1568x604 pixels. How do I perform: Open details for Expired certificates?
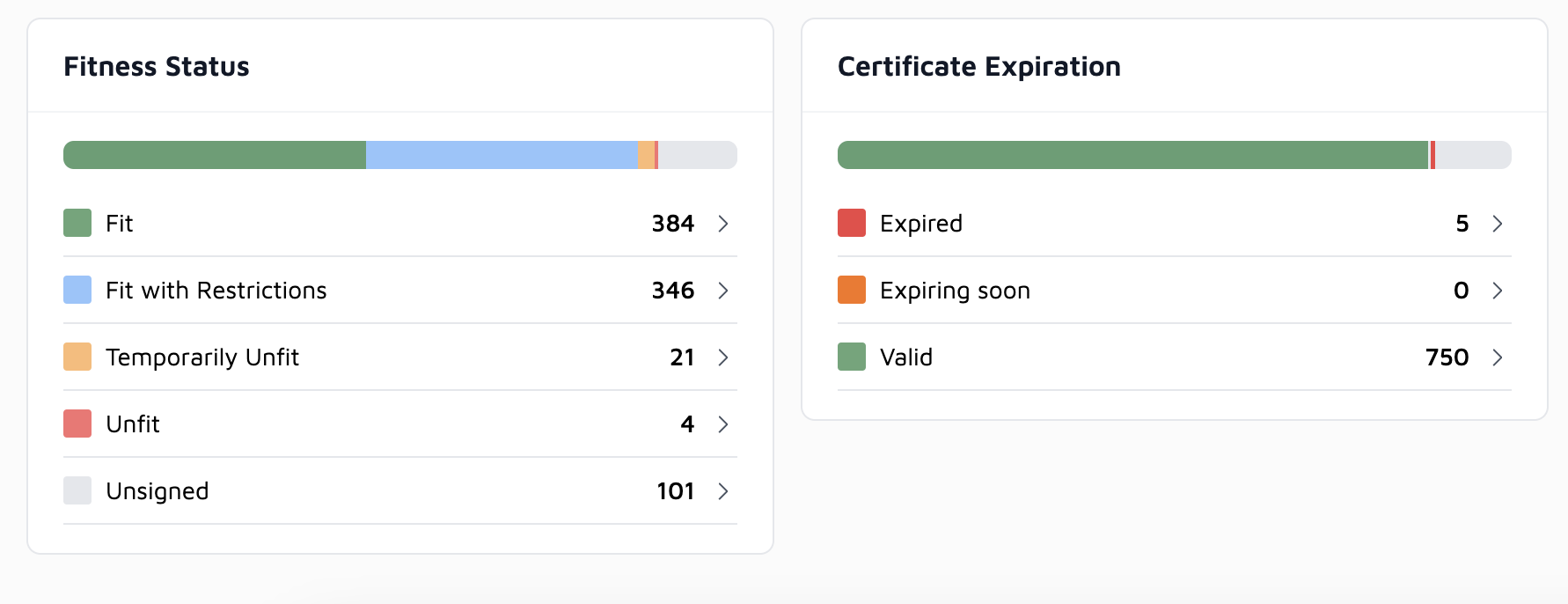1498,224
